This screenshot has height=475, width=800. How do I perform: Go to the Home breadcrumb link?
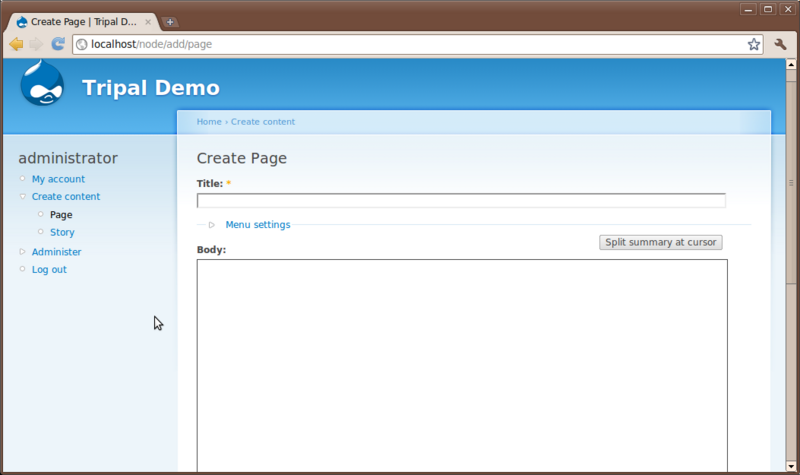point(209,122)
